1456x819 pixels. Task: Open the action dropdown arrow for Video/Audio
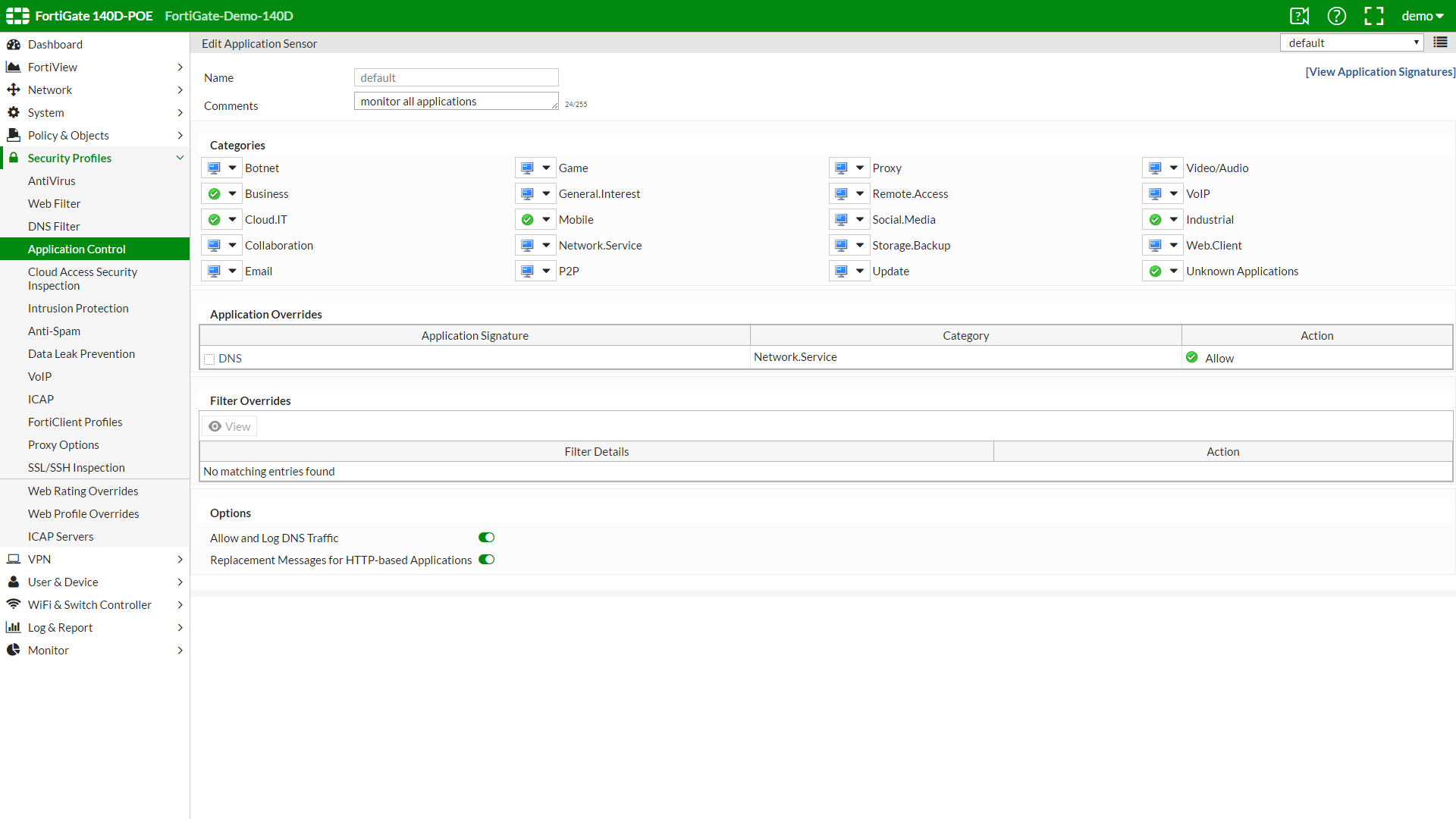[1173, 168]
